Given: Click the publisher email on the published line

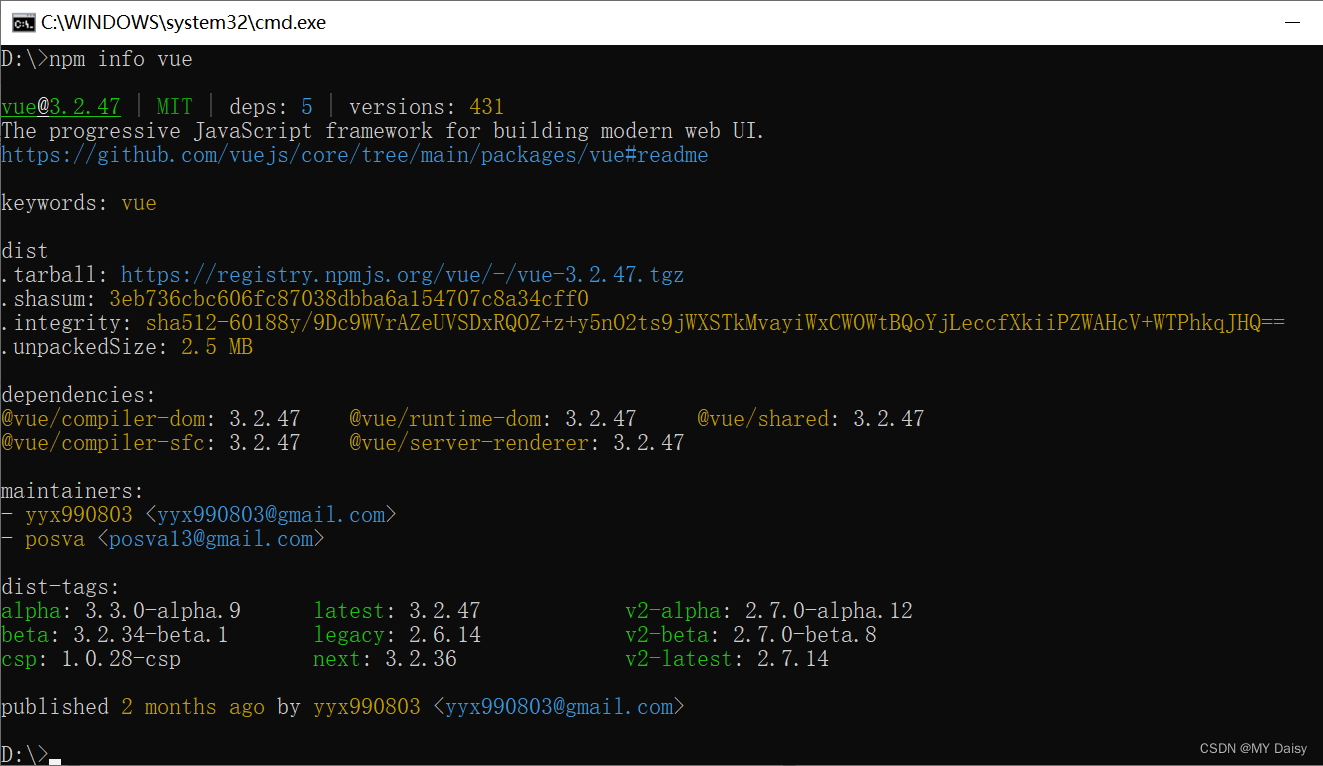Looking at the screenshot, I should pos(559,707).
